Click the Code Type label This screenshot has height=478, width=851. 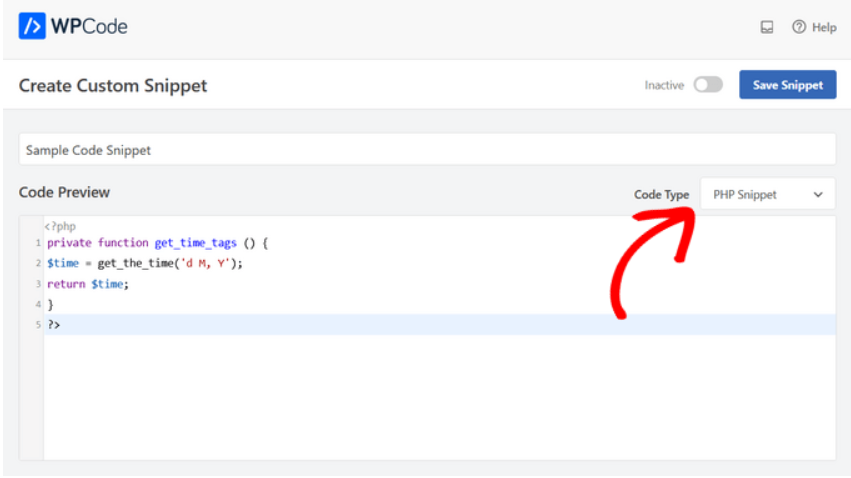coord(661,194)
